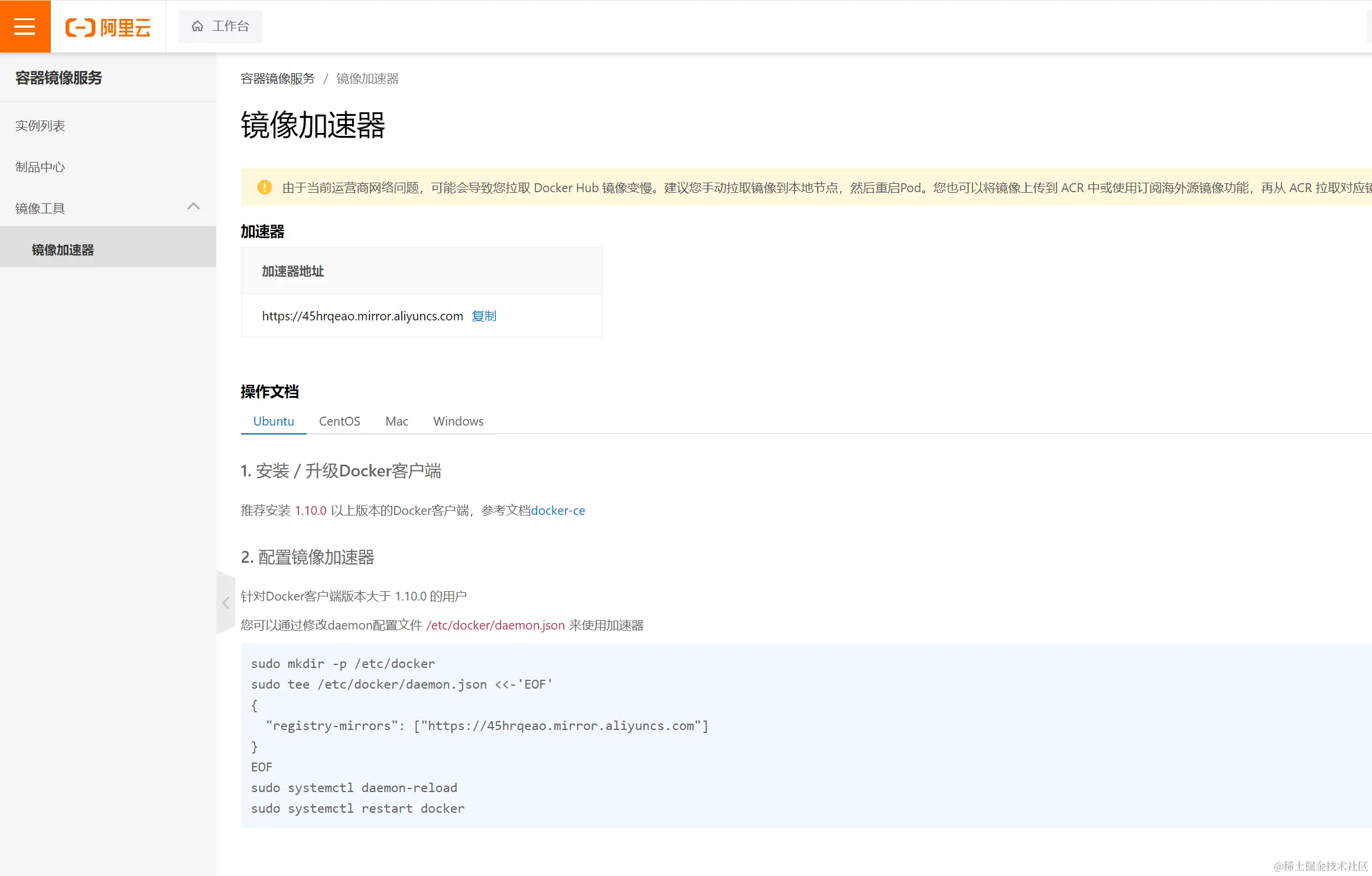Collapse the 镜像工具 sidebar group
Viewport: 1372px width, 876px height.
tap(108, 208)
